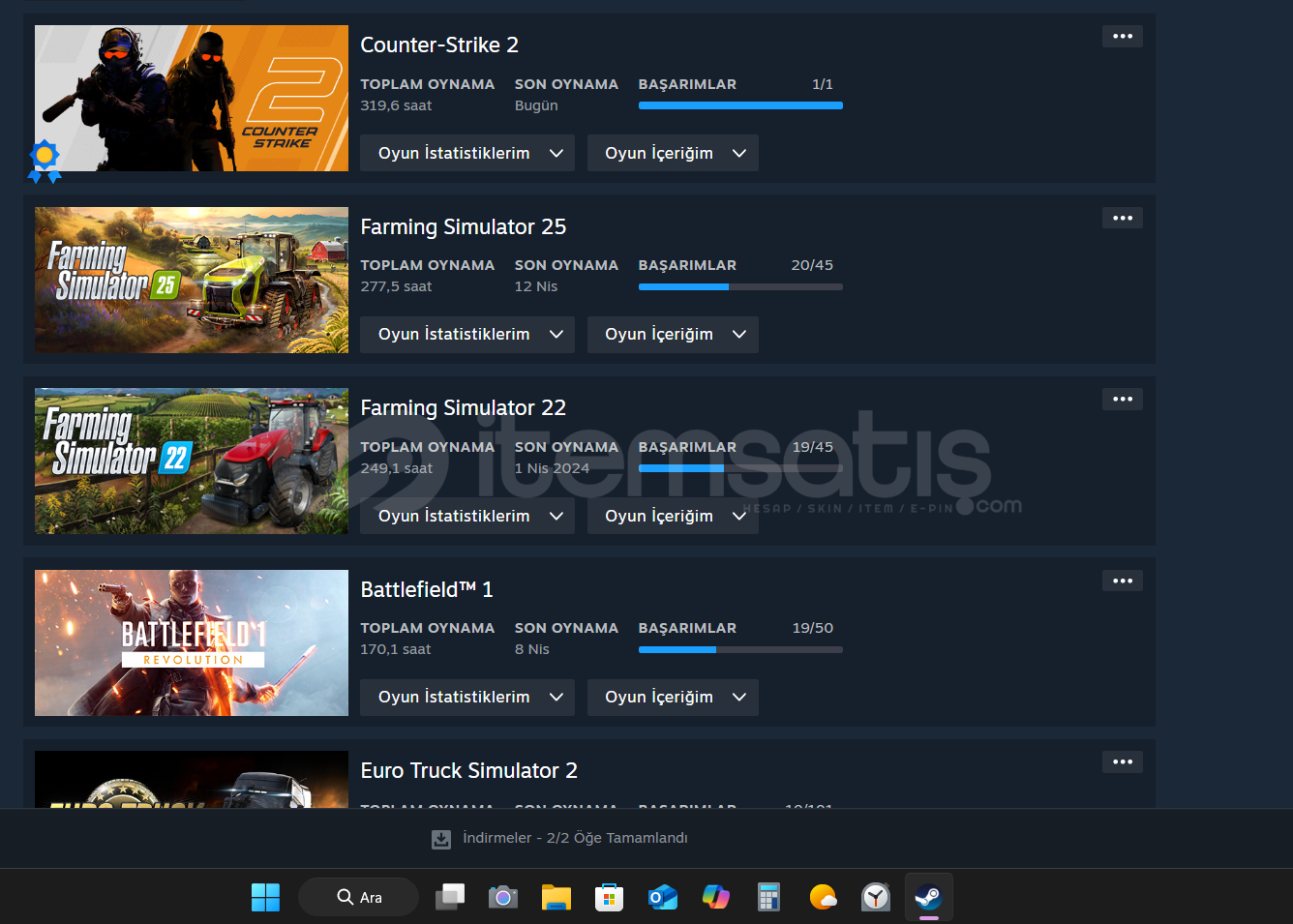Open the Battlefield 1 three-dot options menu
Screen dimensions: 1293x924
(1123, 581)
